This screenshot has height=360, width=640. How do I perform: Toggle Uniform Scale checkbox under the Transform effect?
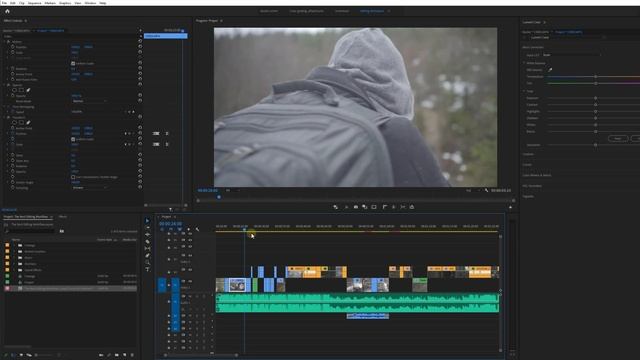(x=73, y=139)
